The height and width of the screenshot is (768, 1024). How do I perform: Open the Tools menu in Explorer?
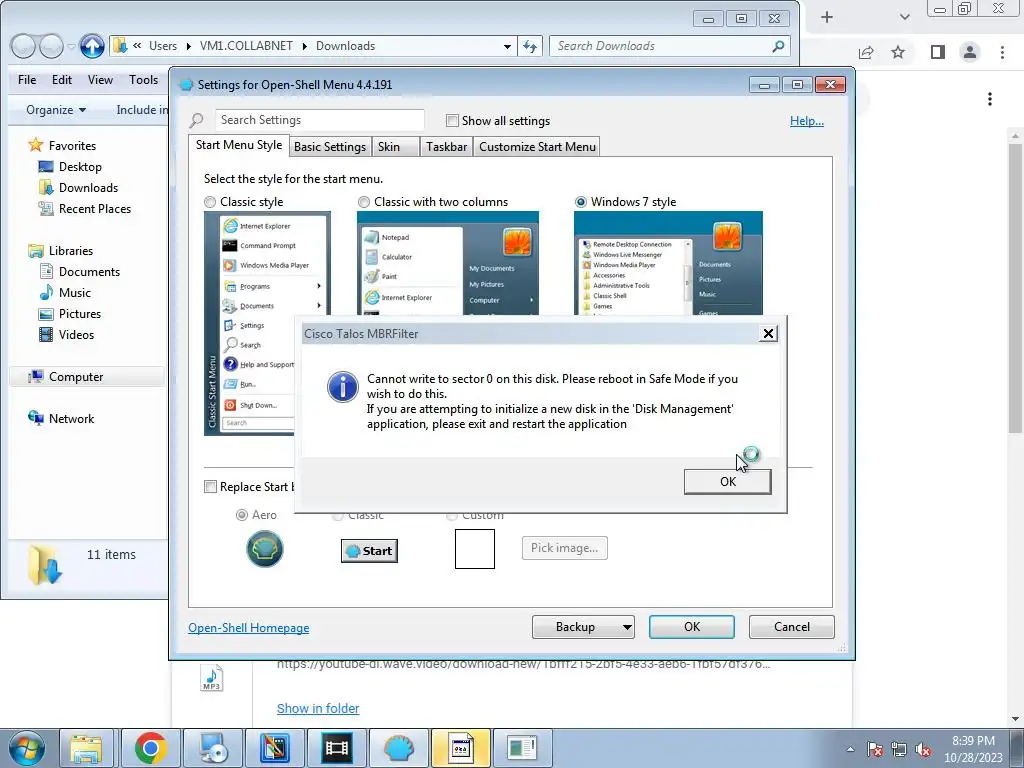pyautogui.click(x=143, y=80)
